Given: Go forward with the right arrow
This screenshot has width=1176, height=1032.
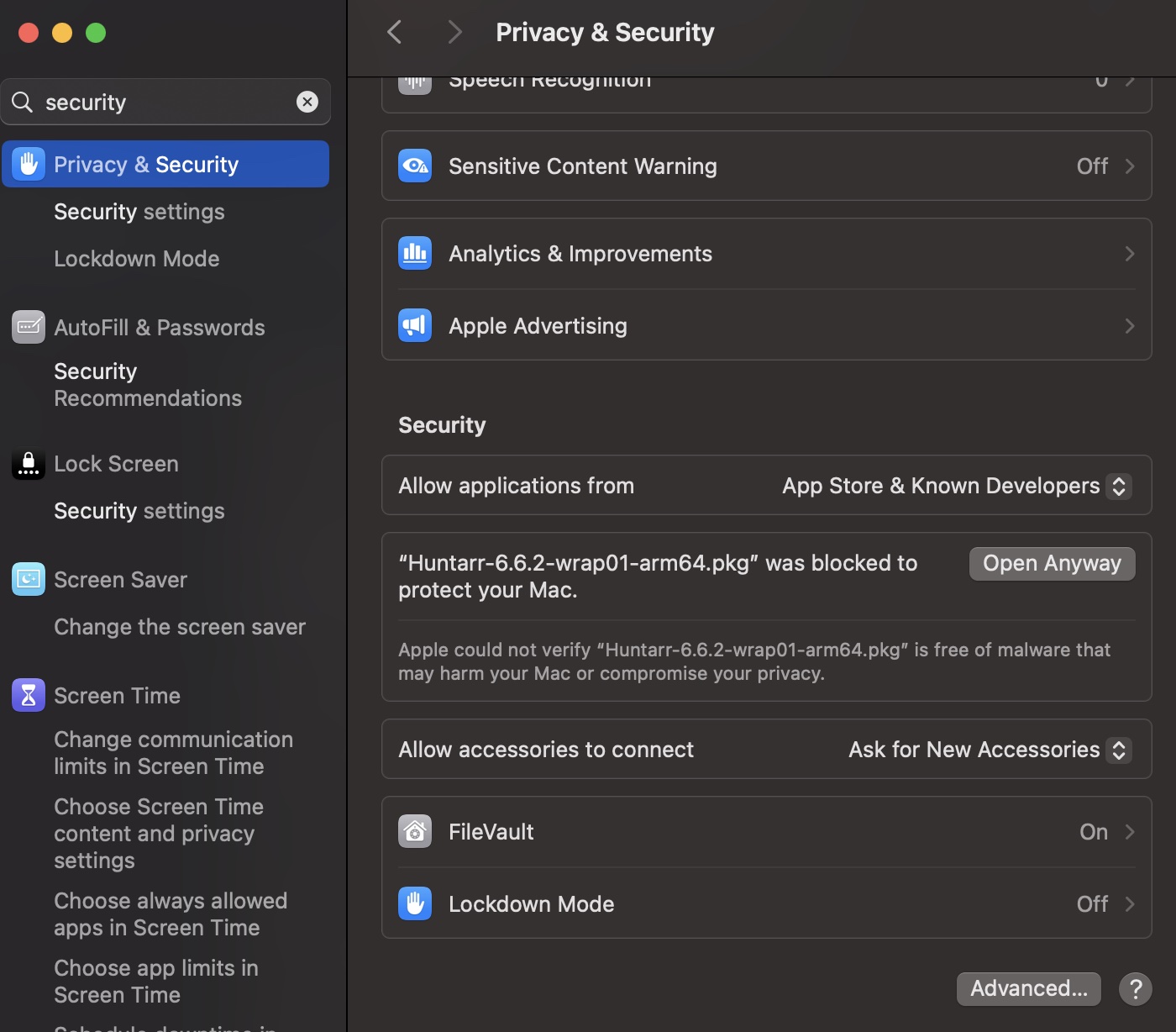Looking at the screenshot, I should click(454, 32).
